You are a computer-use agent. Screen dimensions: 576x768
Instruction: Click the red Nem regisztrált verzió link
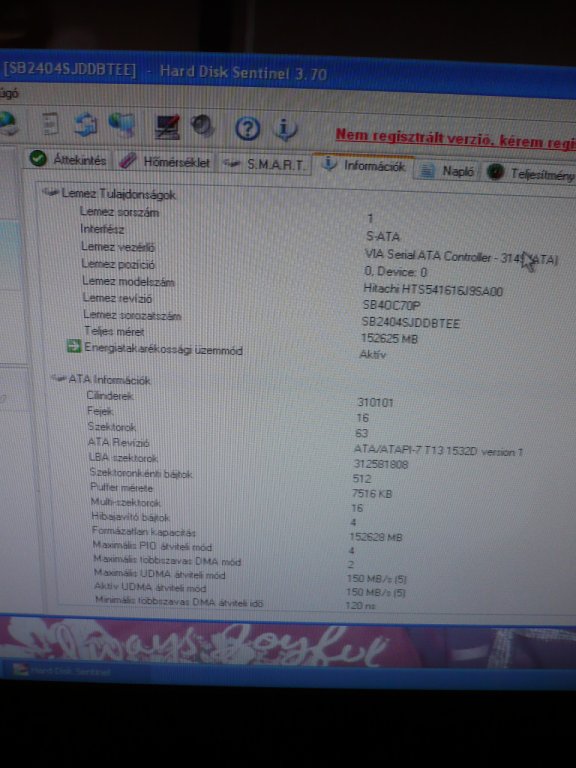[x=456, y=139]
